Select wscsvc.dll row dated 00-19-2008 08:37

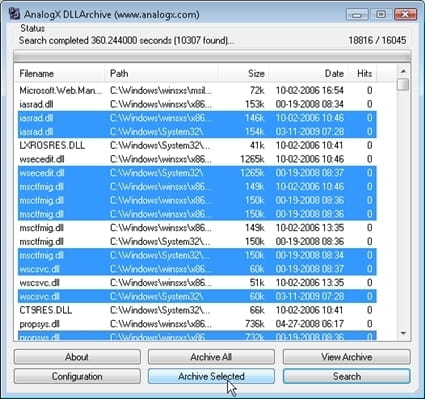coord(197,269)
